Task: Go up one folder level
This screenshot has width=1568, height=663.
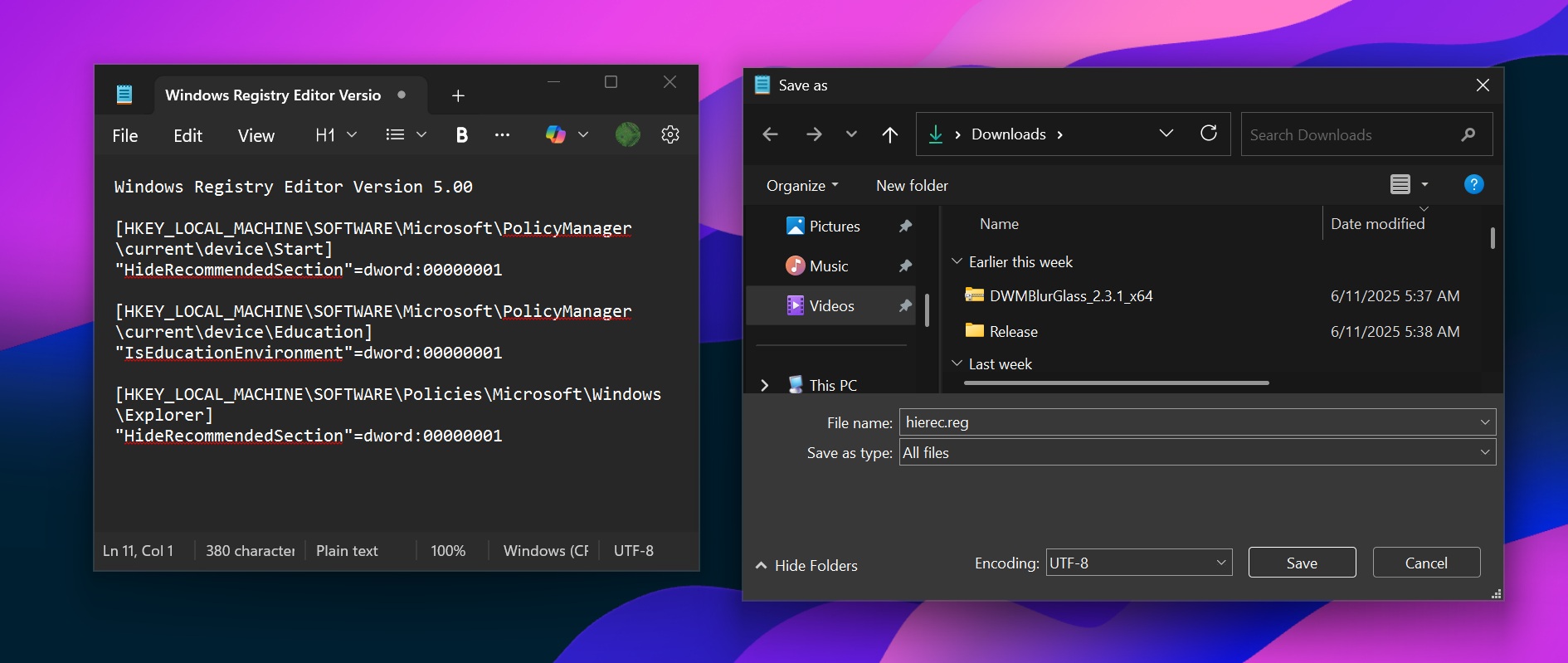Action: pyautogui.click(x=890, y=134)
